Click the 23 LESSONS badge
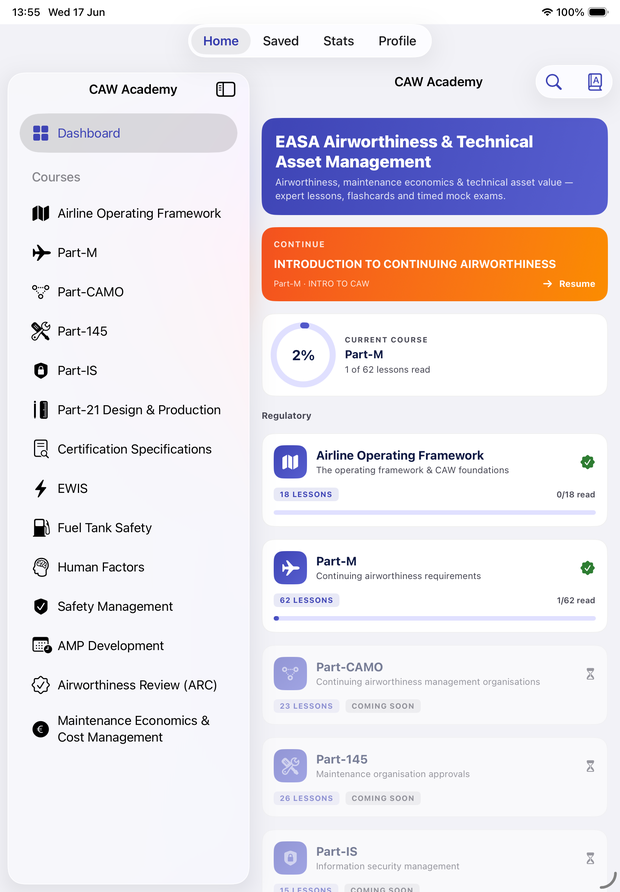This screenshot has height=892, width=620. (x=307, y=706)
